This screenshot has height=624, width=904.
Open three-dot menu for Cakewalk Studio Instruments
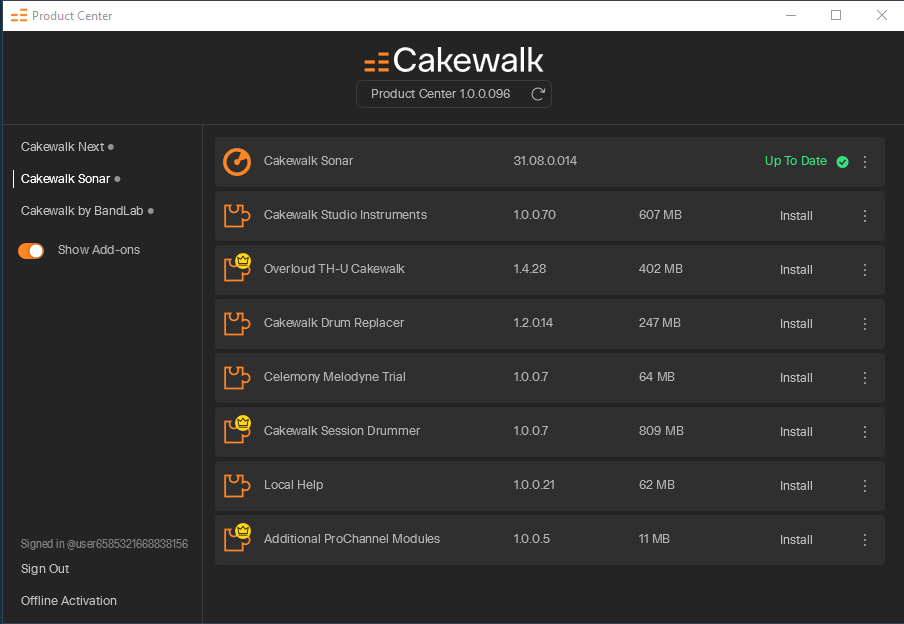click(865, 216)
